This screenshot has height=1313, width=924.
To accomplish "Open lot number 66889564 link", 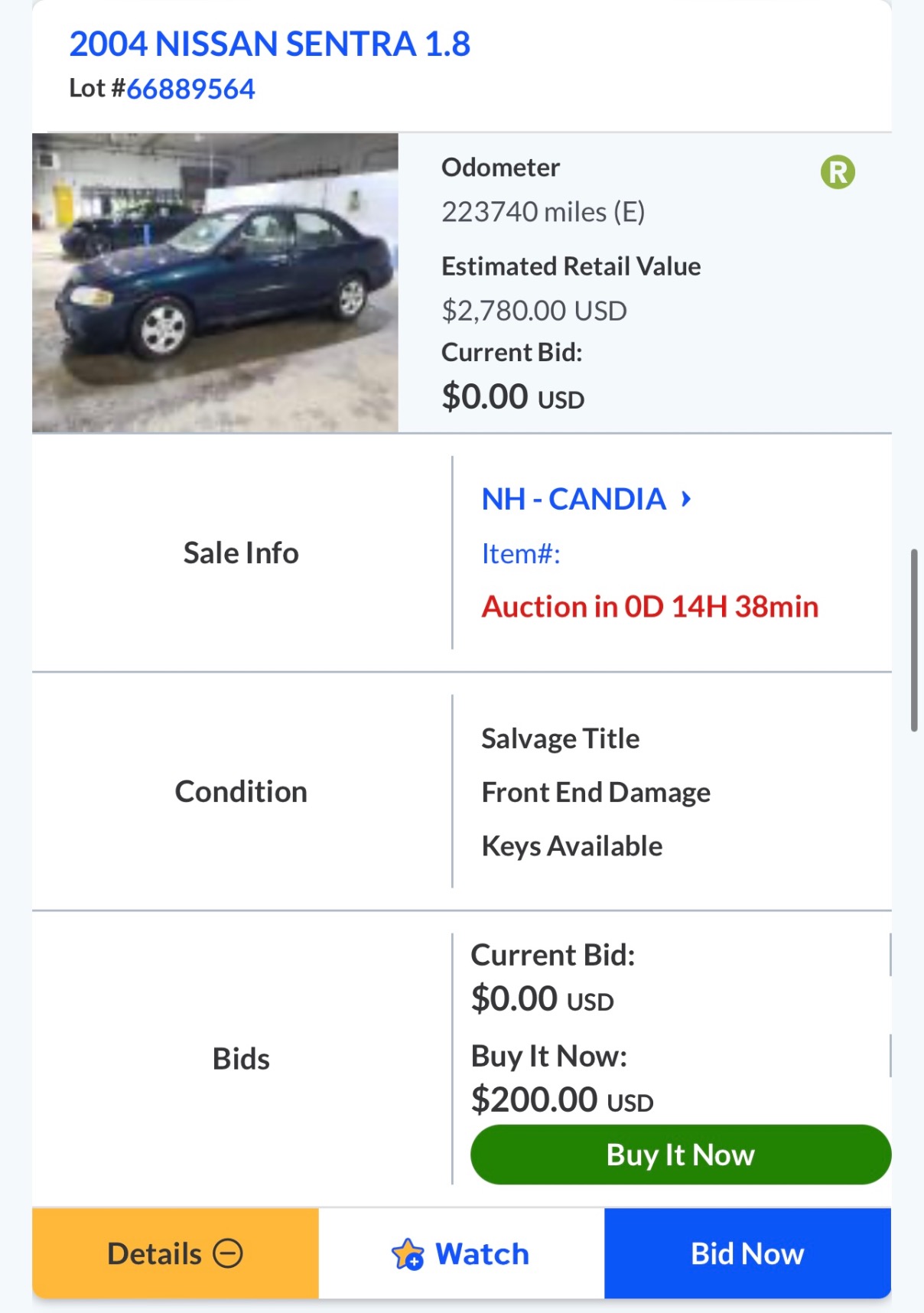I will (x=190, y=89).
